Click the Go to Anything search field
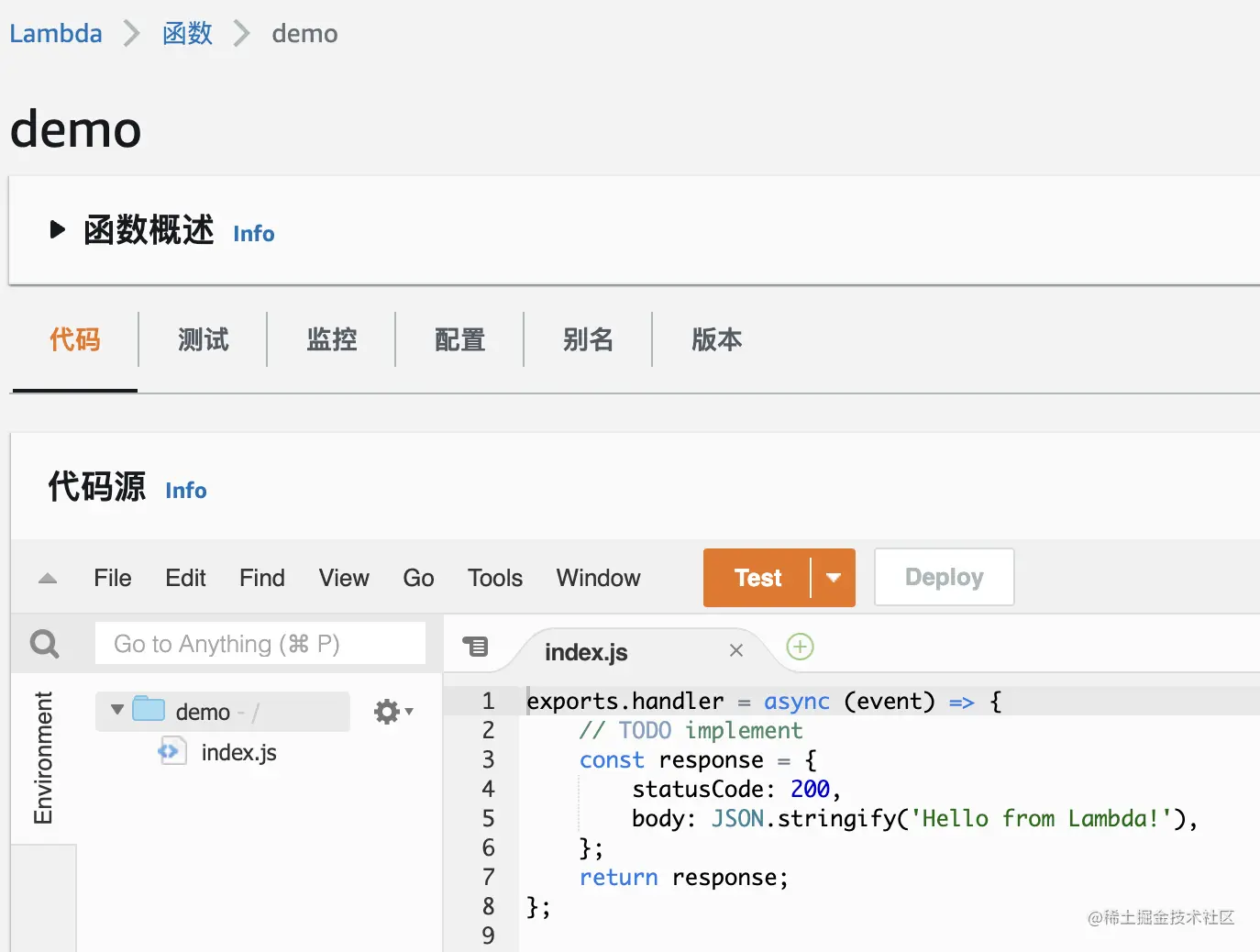This screenshot has height=952, width=1260. click(x=260, y=644)
